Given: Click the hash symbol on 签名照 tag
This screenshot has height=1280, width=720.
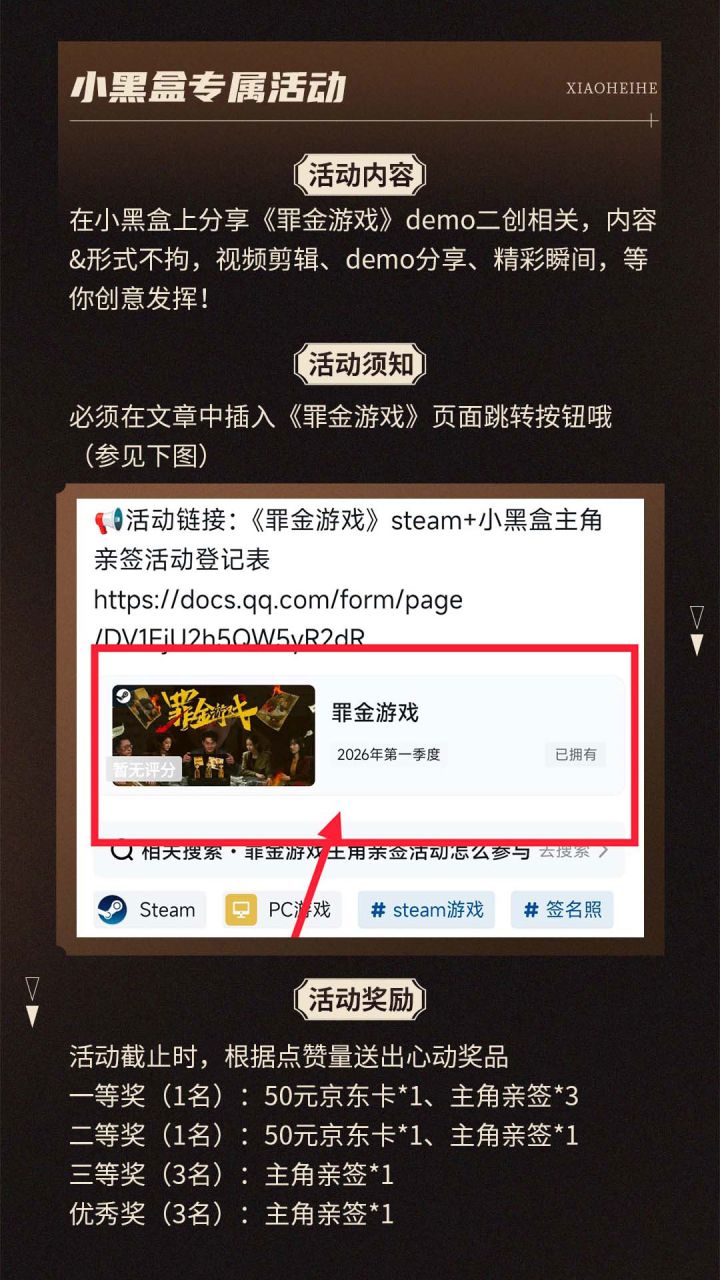Looking at the screenshot, I should tap(530, 910).
